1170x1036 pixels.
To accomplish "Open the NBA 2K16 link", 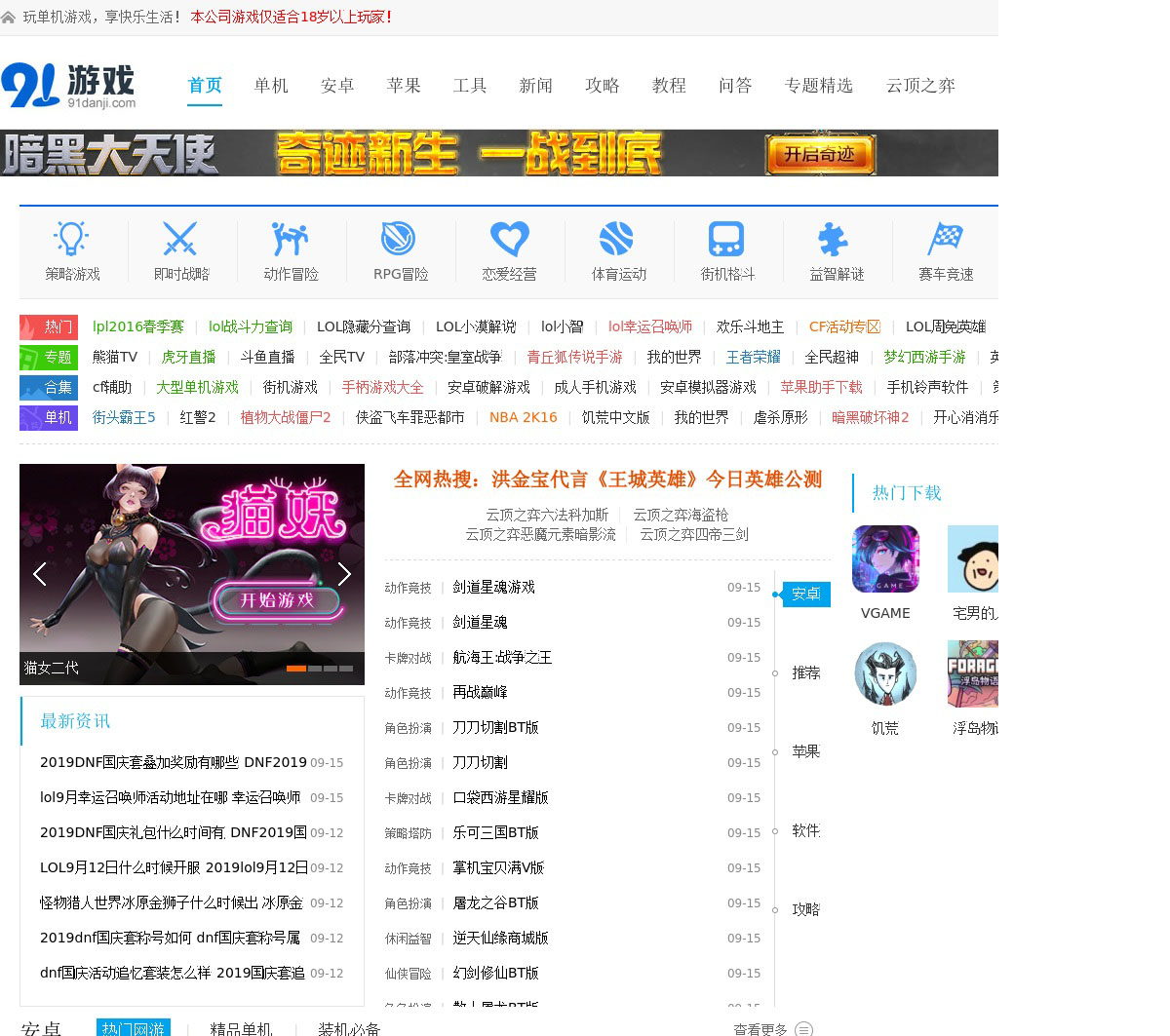I will pyautogui.click(x=524, y=417).
